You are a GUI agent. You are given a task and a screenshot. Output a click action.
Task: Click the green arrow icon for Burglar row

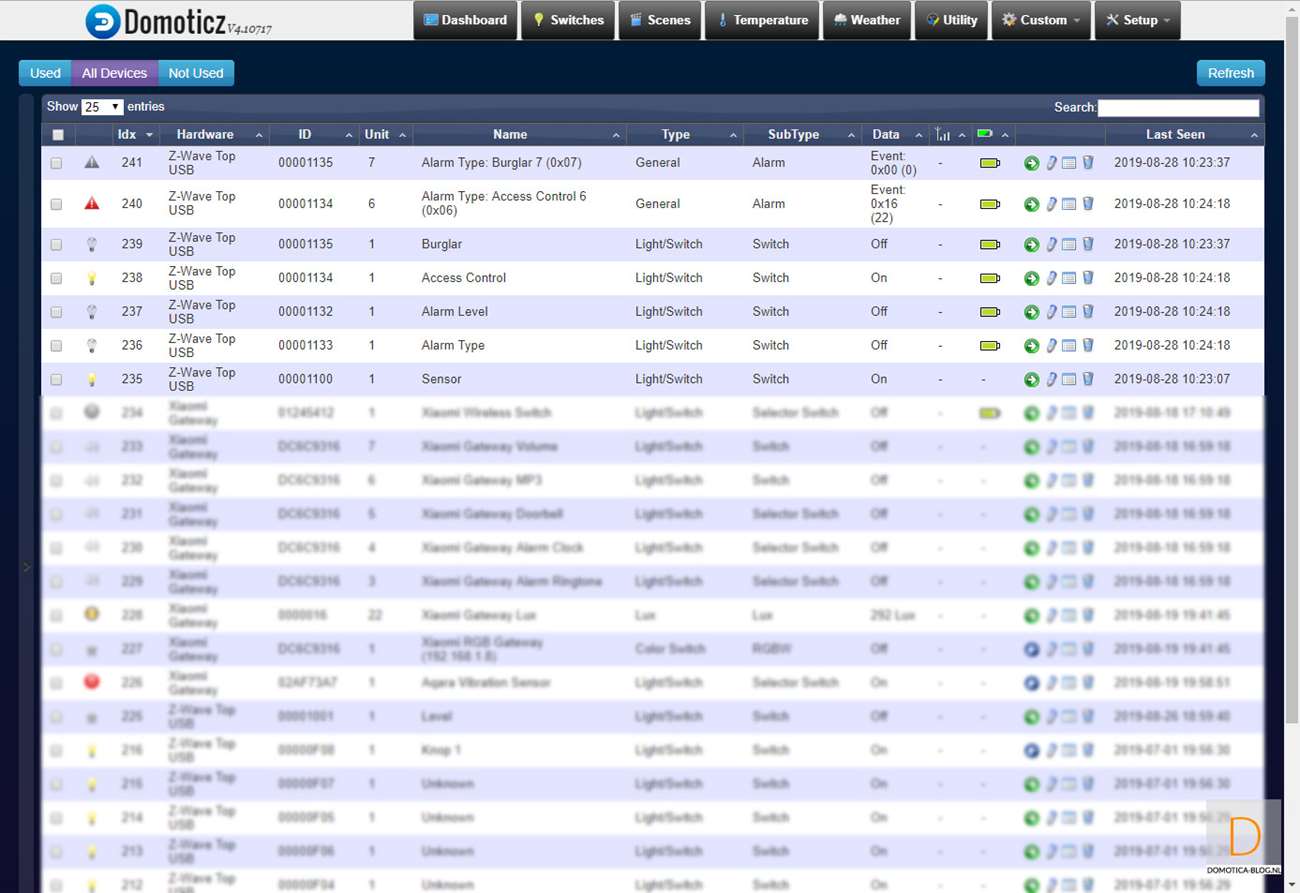[x=1032, y=245]
